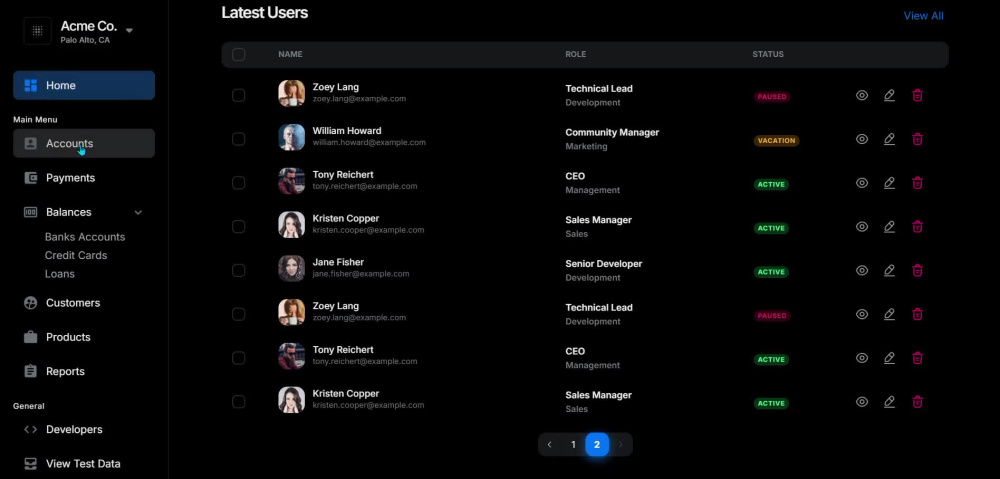Viewport: 1000px width, 479px height.
Task: Click the Developers code brackets icon
Action: coord(31,429)
